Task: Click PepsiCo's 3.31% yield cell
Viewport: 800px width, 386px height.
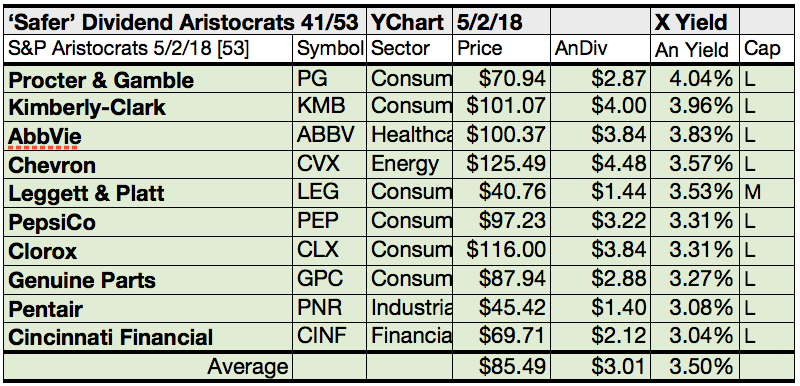Action: pyautogui.click(x=695, y=221)
